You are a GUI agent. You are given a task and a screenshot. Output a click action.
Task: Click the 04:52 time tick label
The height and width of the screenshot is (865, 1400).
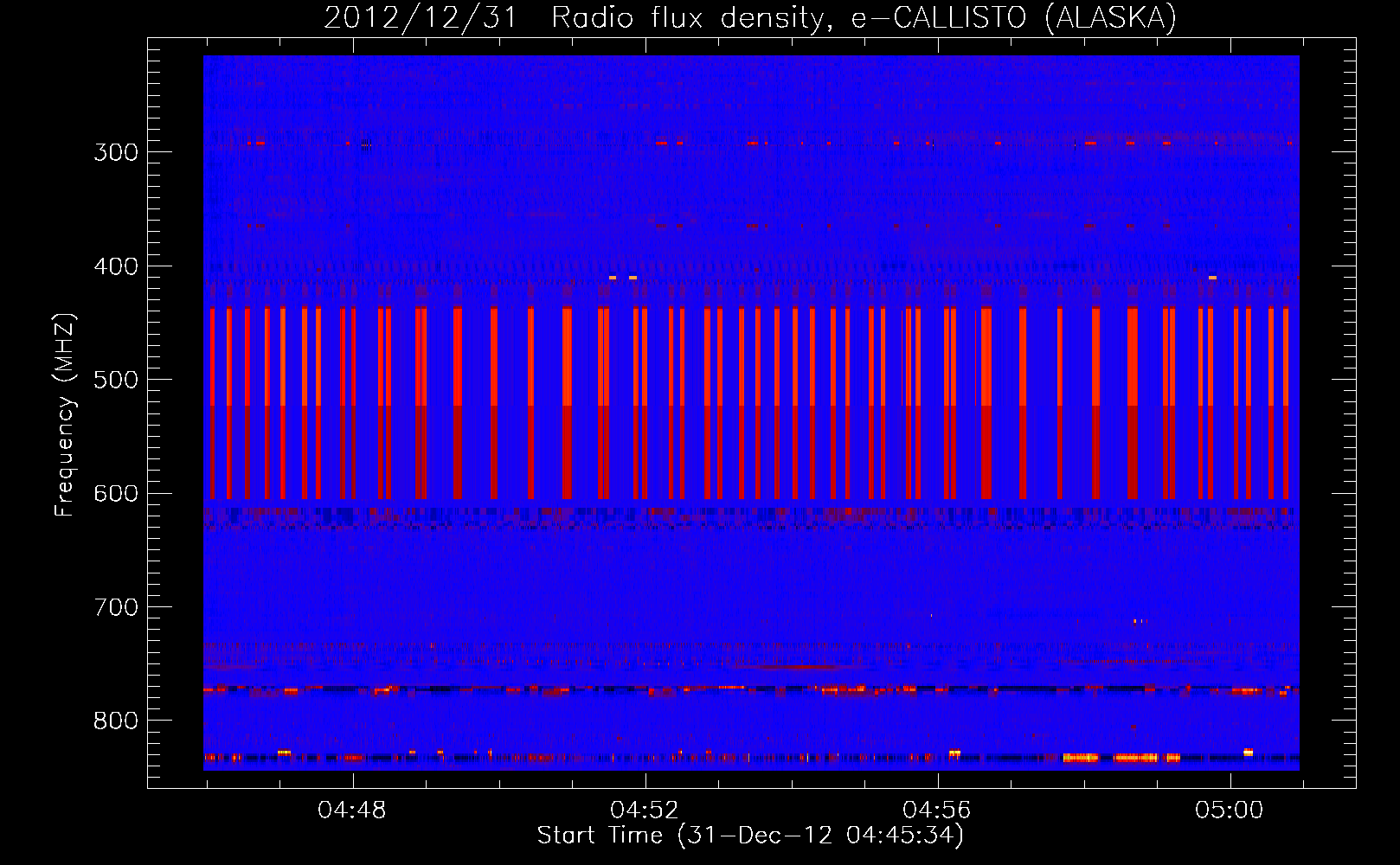(645, 811)
